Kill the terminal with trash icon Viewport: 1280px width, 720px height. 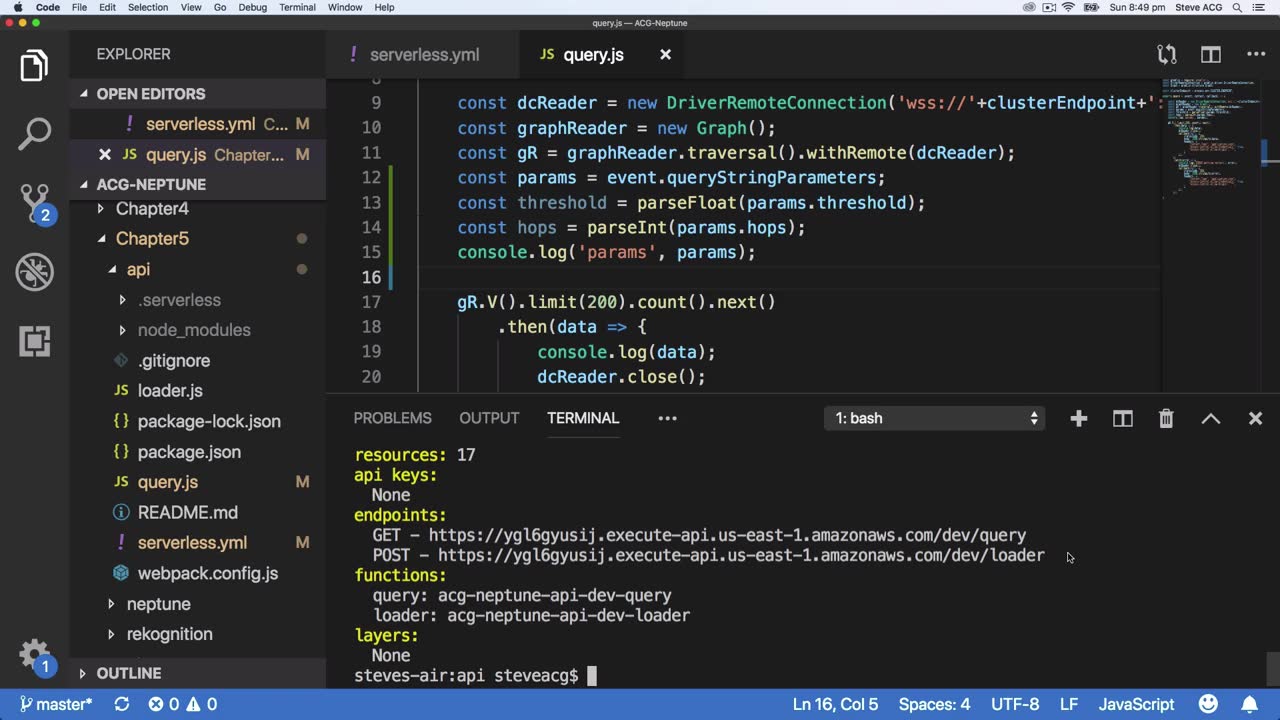(1166, 419)
